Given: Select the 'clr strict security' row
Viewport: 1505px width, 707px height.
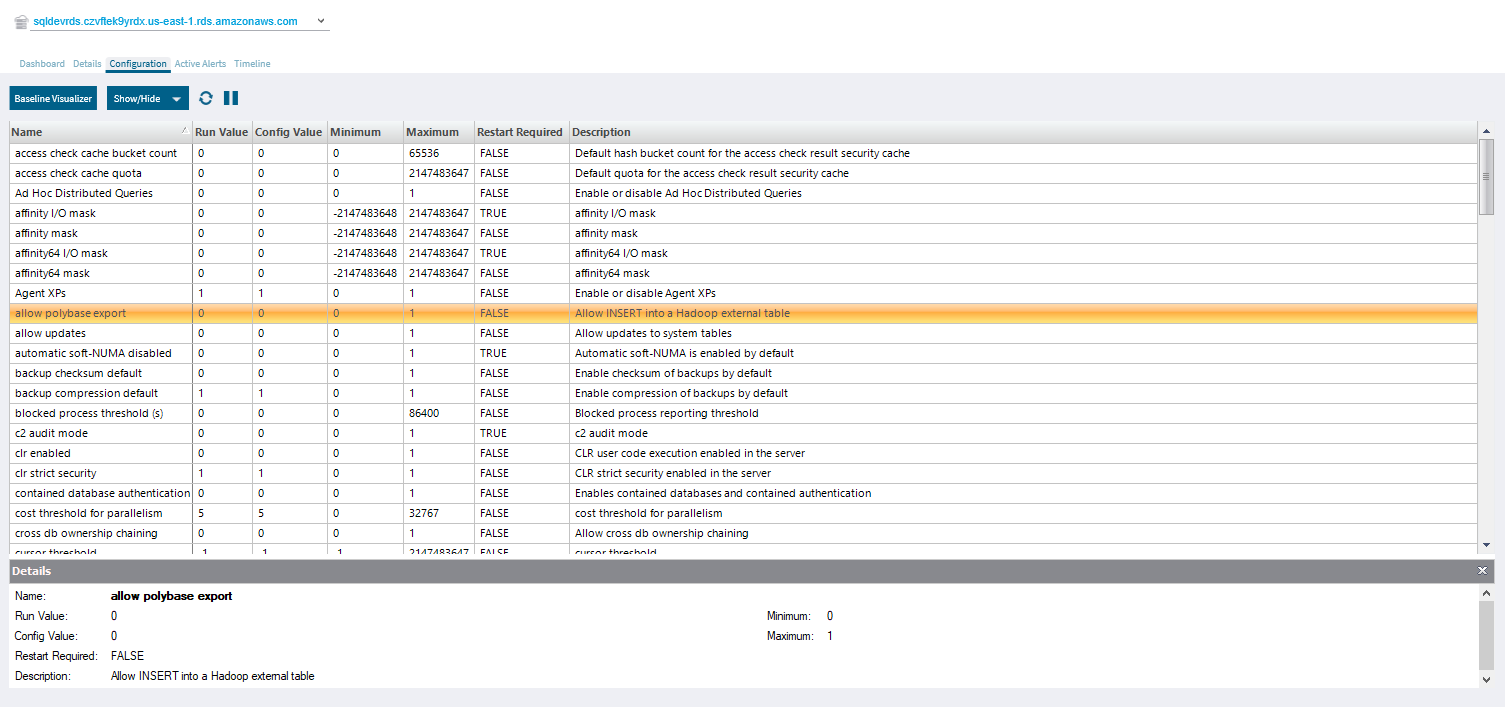Looking at the screenshot, I should (x=743, y=473).
